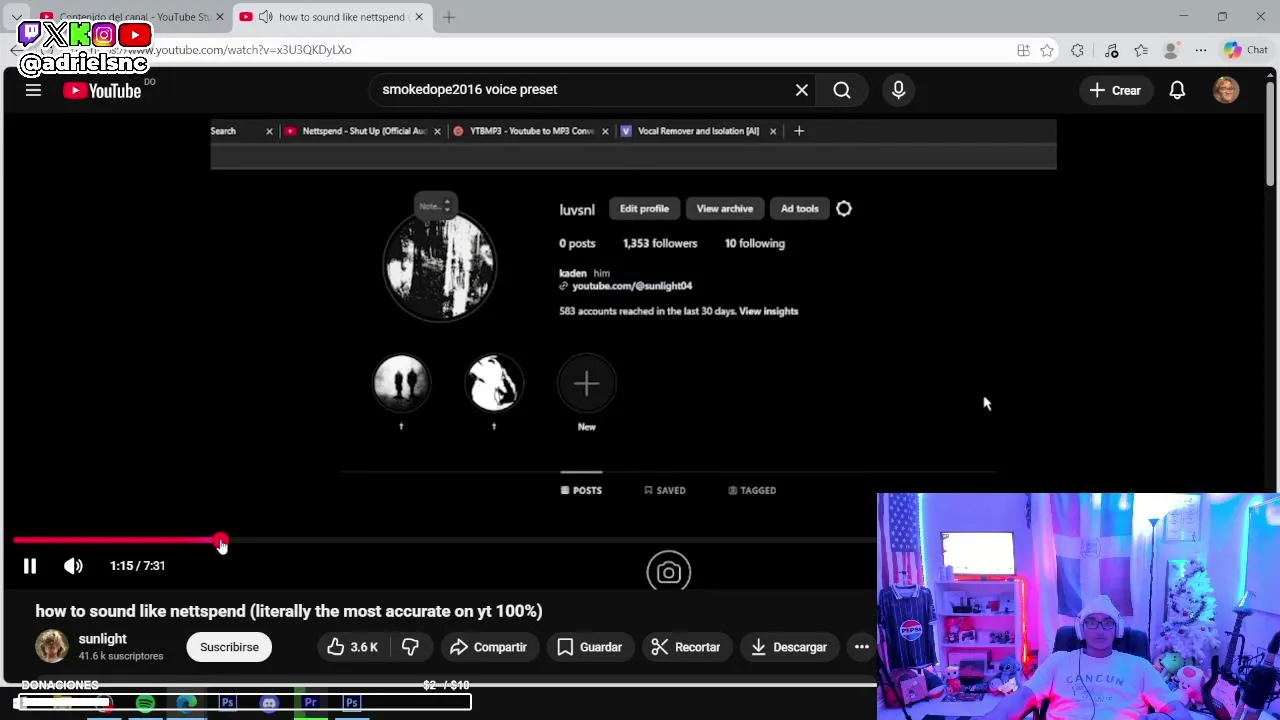
Task: Open Edge browser from the taskbar
Action: [187, 703]
